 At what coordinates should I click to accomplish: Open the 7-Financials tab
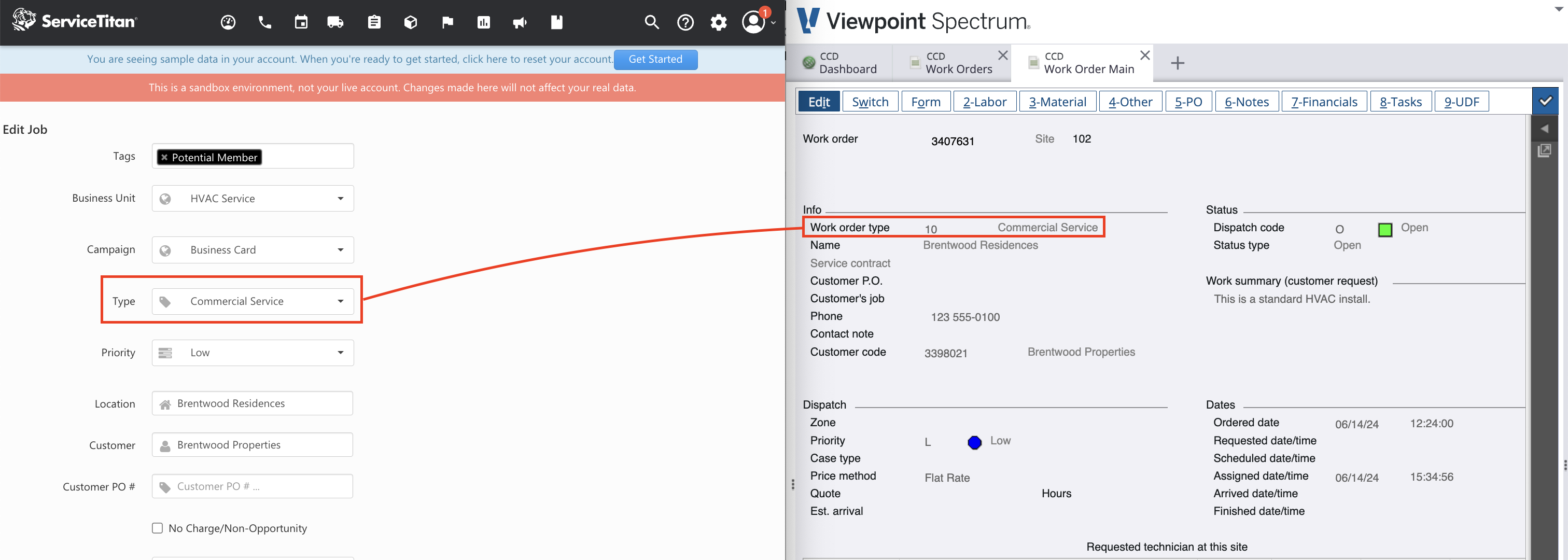click(x=1324, y=102)
